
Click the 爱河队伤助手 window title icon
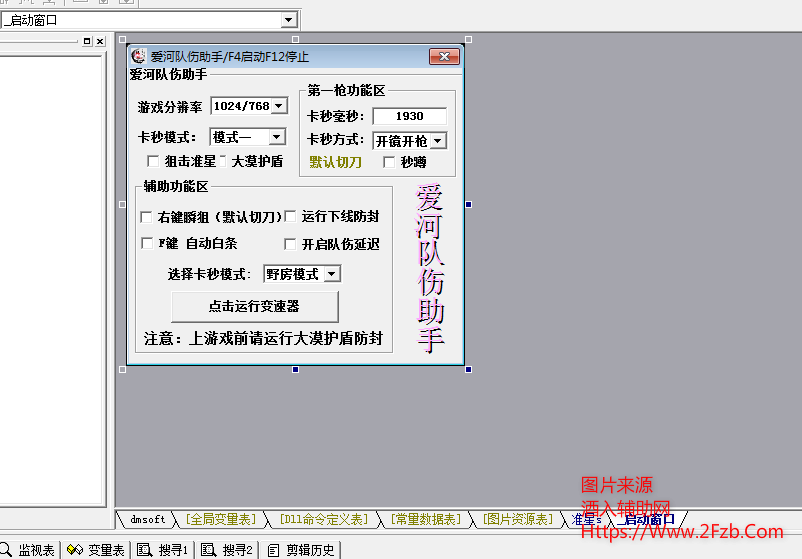coord(139,57)
